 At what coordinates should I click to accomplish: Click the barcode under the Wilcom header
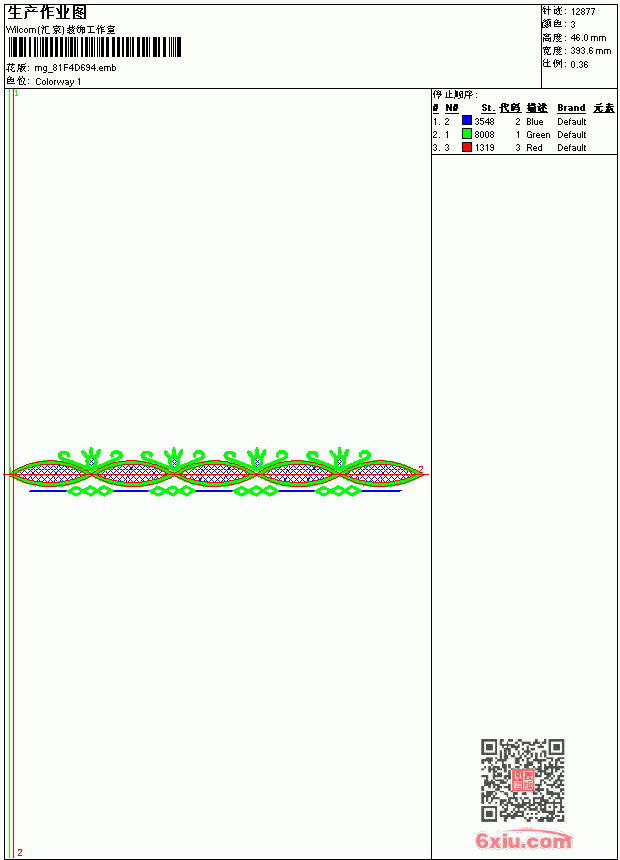coord(94,47)
